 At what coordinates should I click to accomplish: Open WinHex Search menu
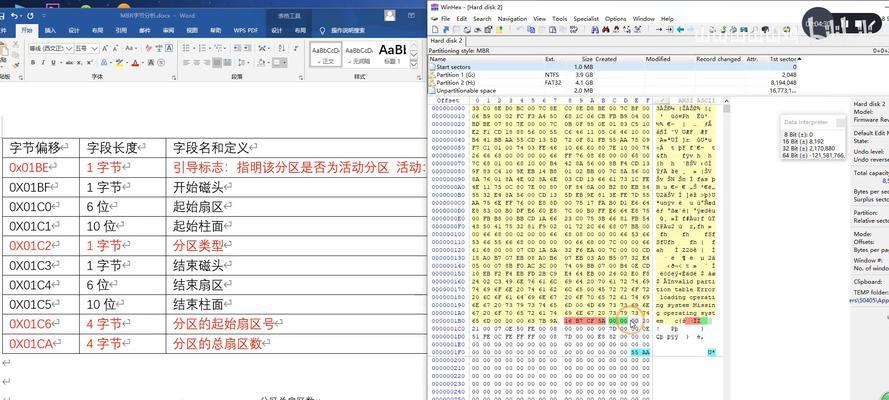click(482, 19)
